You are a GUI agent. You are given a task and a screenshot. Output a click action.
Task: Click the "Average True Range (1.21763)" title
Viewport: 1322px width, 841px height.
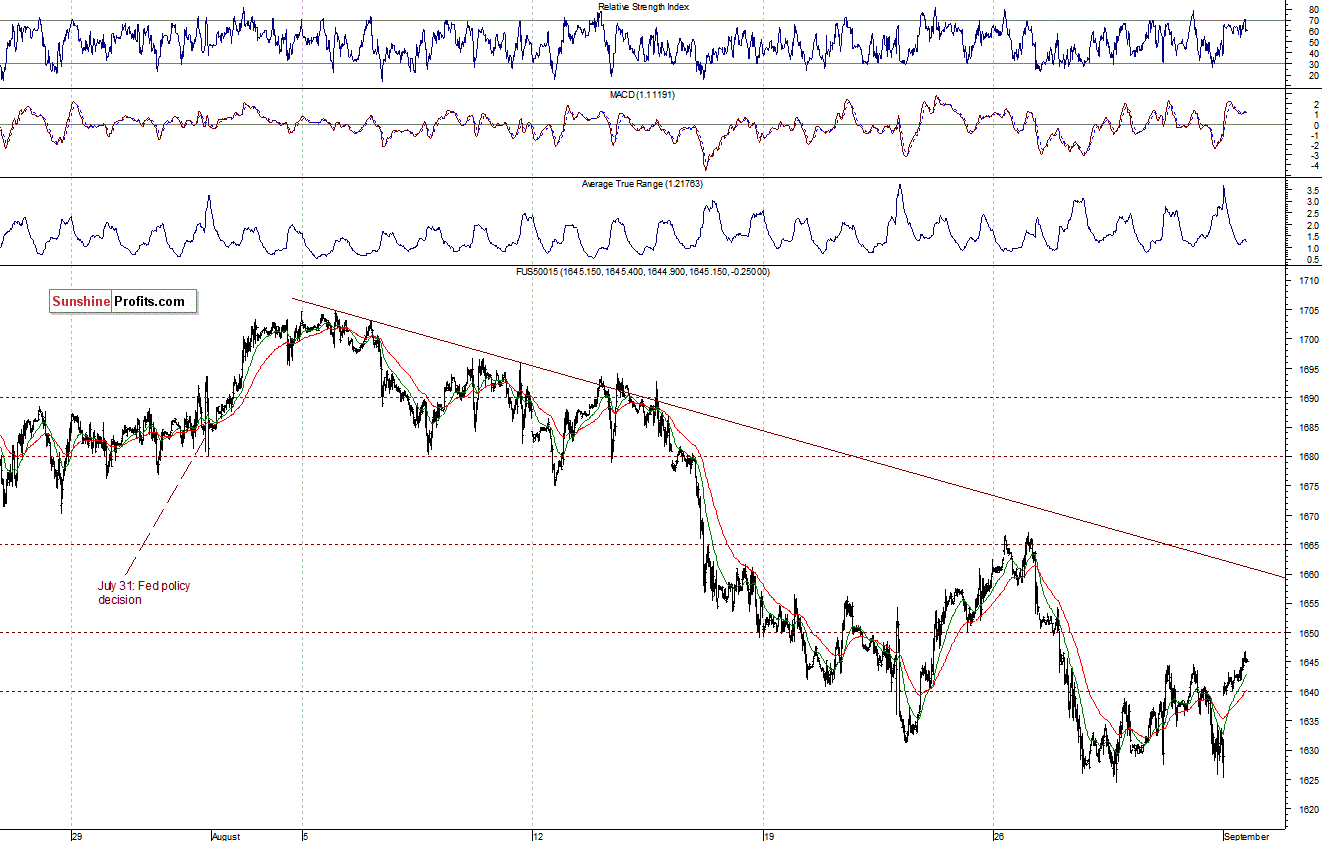pos(640,184)
